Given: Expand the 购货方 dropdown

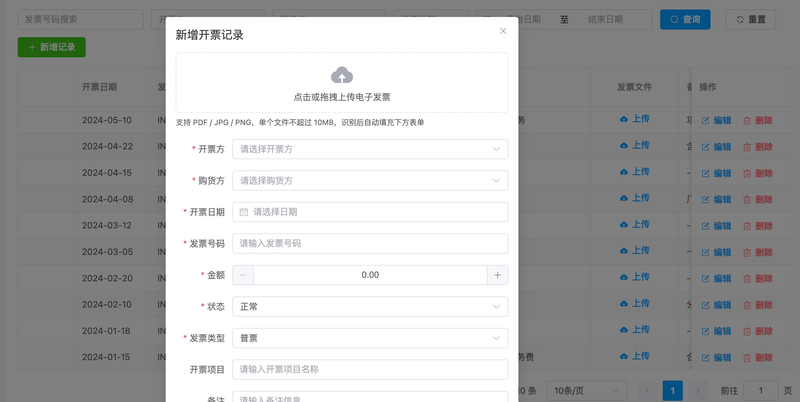Looking at the screenshot, I should tap(370, 181).
